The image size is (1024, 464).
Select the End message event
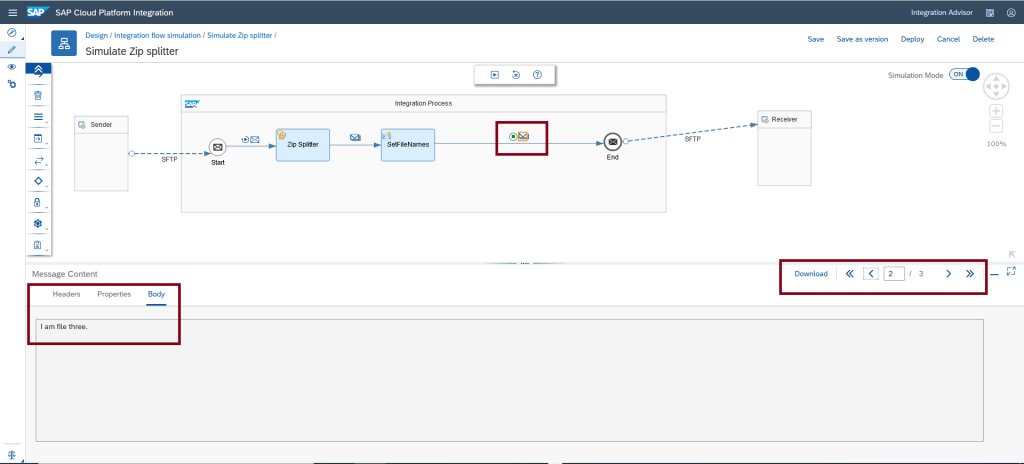point(612,141)
